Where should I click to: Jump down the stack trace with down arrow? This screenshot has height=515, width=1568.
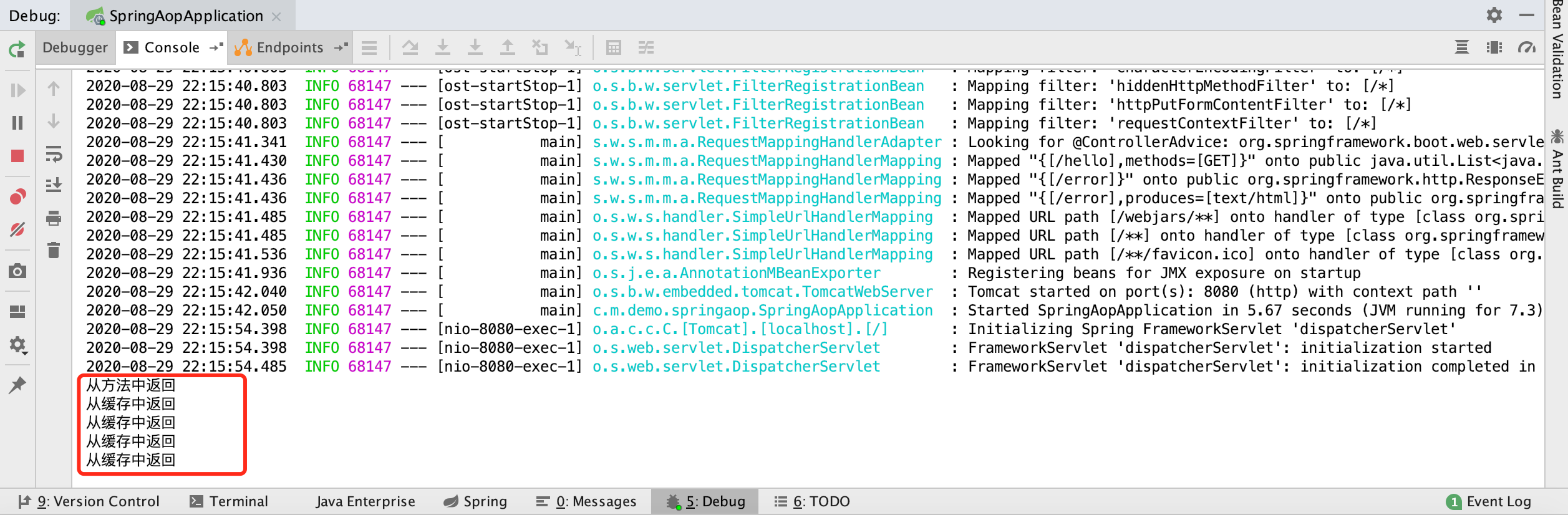pyautogui.click(x=54, y=121)
